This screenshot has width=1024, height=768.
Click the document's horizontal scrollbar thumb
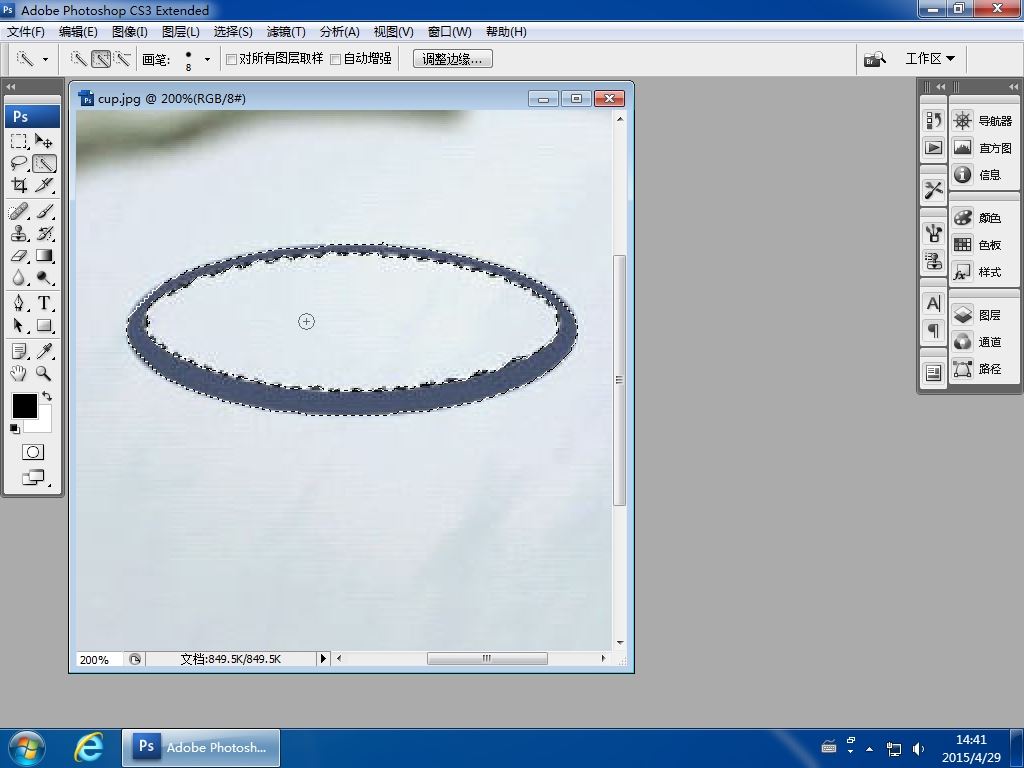487,659
